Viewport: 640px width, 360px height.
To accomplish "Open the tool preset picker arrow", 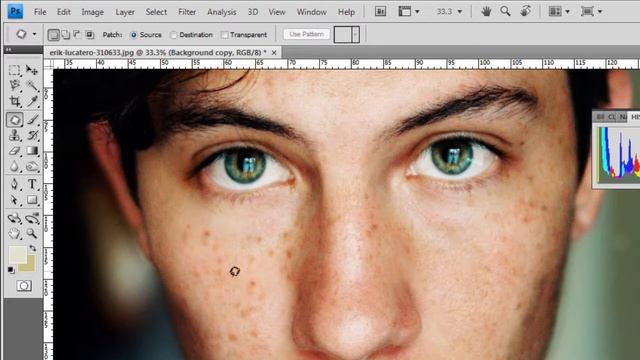I will 34,35.
